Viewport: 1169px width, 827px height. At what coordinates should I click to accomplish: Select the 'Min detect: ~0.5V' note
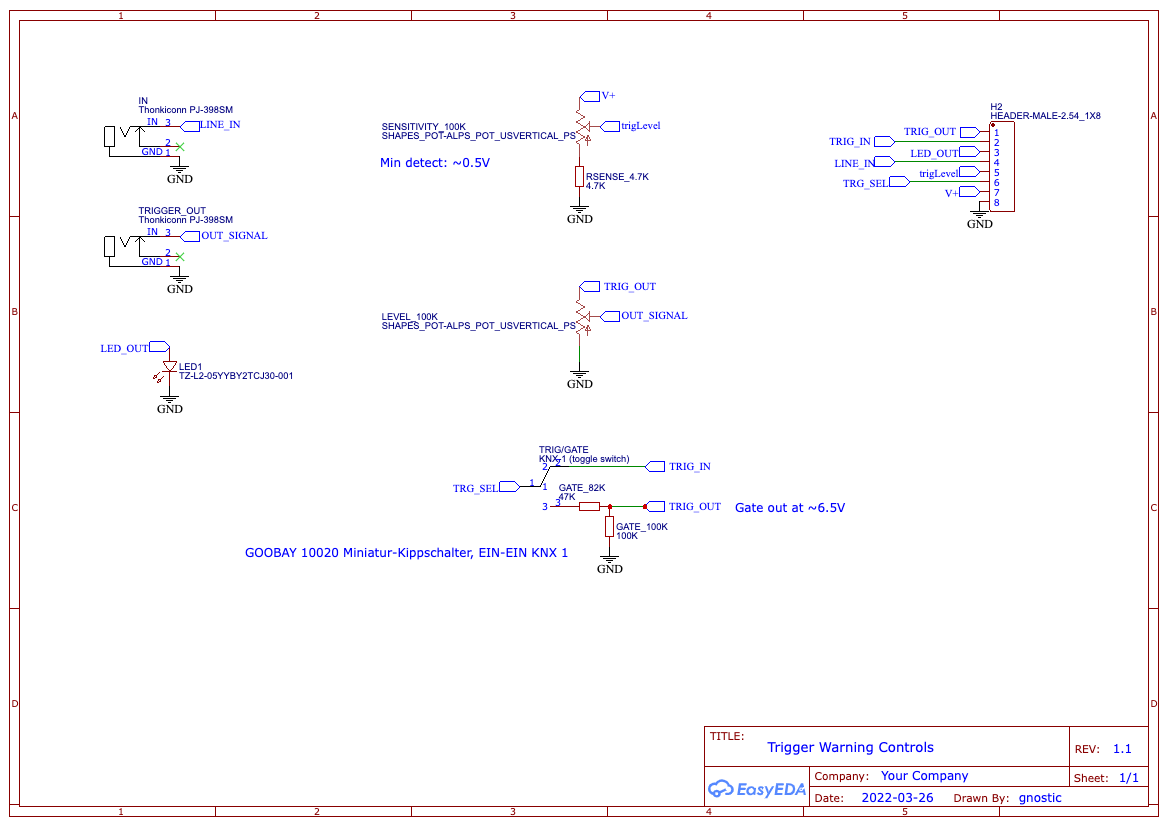click(x=435, y=163)
